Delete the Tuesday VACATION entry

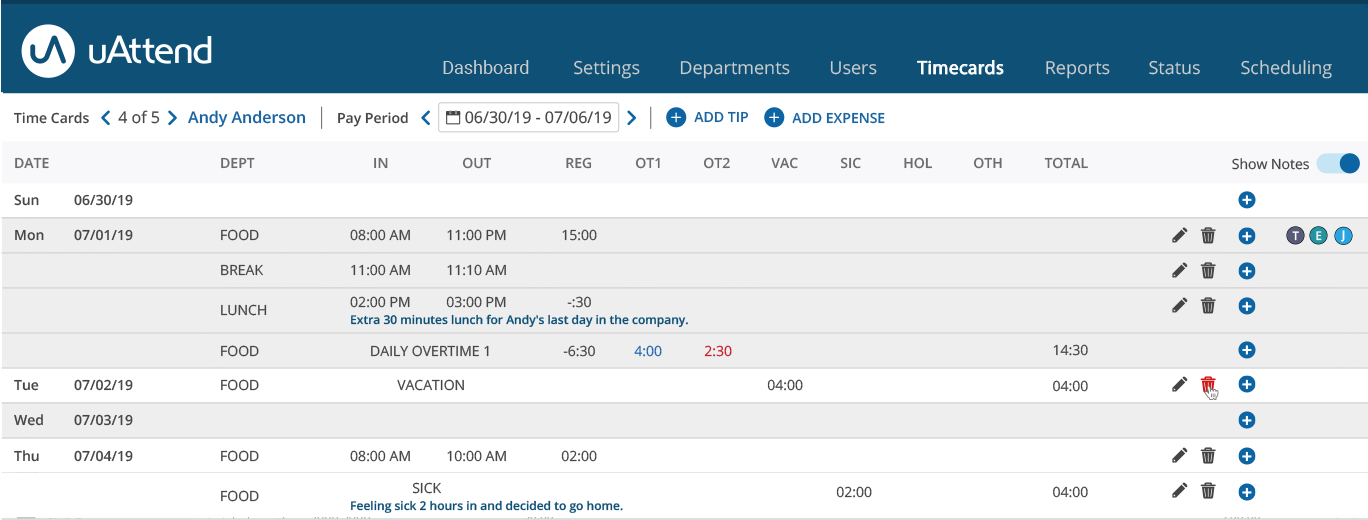(x=1208, y=385)
